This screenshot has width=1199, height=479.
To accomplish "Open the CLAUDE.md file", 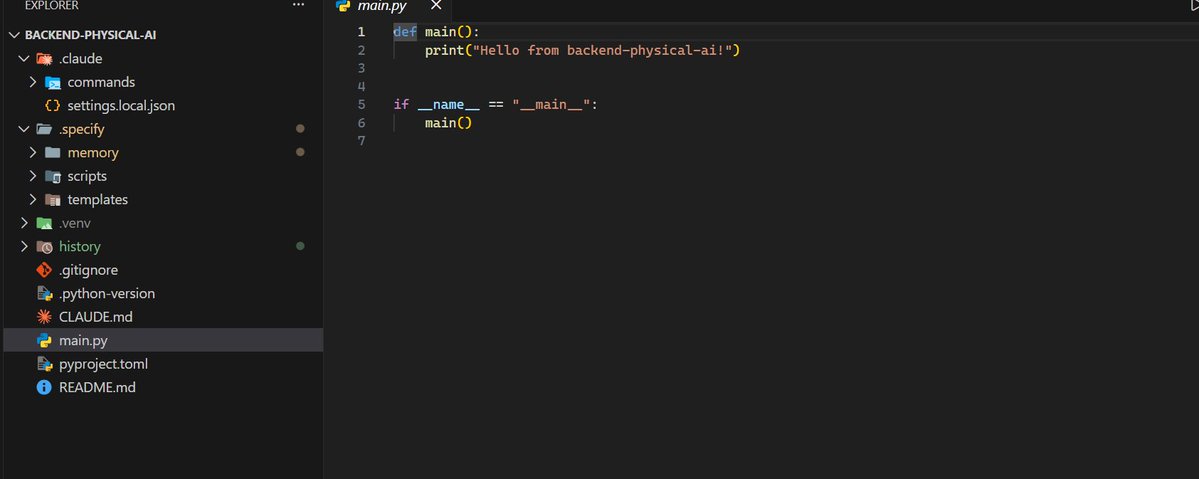I will coord(96,317).
